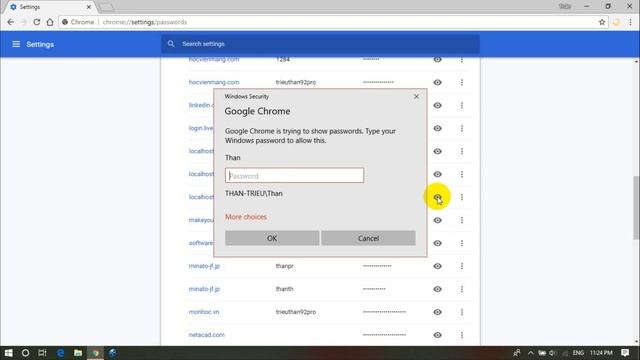Viewport: 640px width, 360px height.
Task: Open File Explorer from taskbar
Action: [78, 353]
